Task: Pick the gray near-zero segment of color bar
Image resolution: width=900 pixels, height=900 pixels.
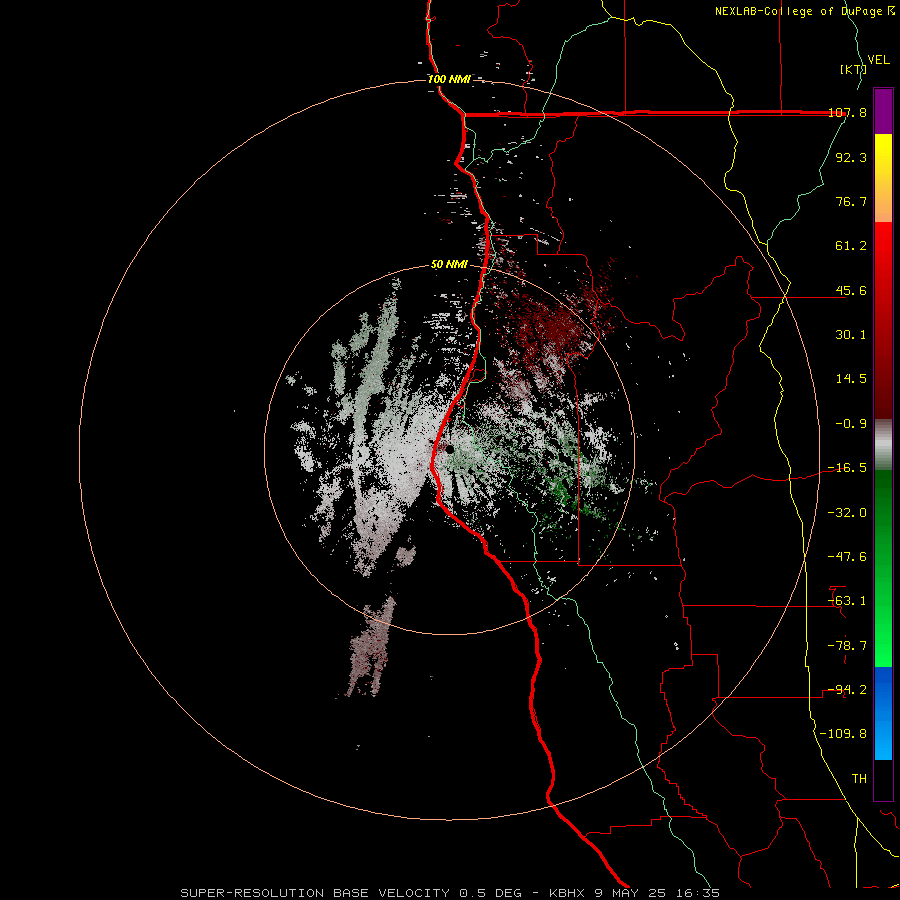Action: (x=883, y=445)
